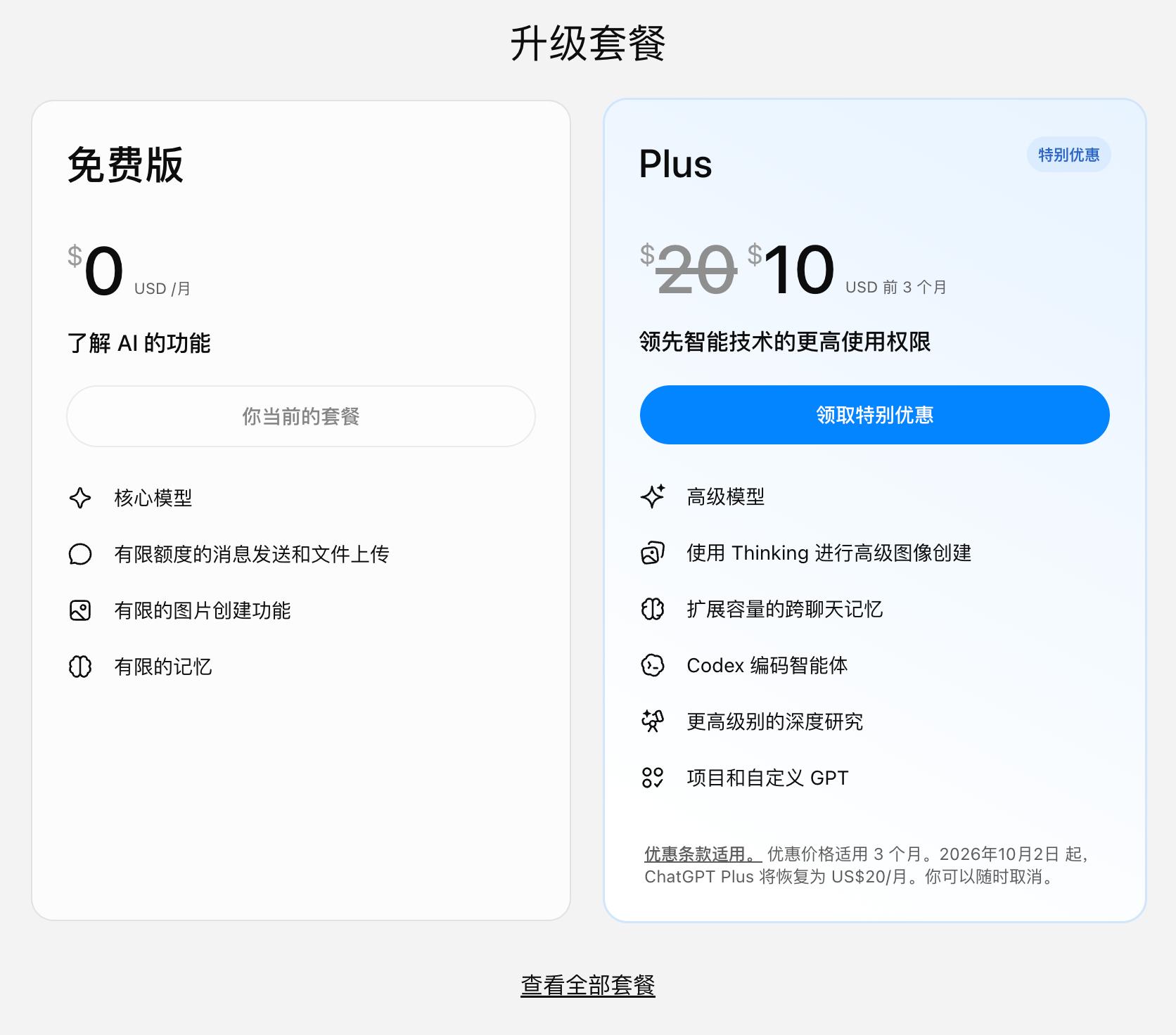This screenshot has height=1035, width=1176.
Task: Click the images icon beside 使用 Thinking 进行高级图像创建
Action: tap(653, 553)
